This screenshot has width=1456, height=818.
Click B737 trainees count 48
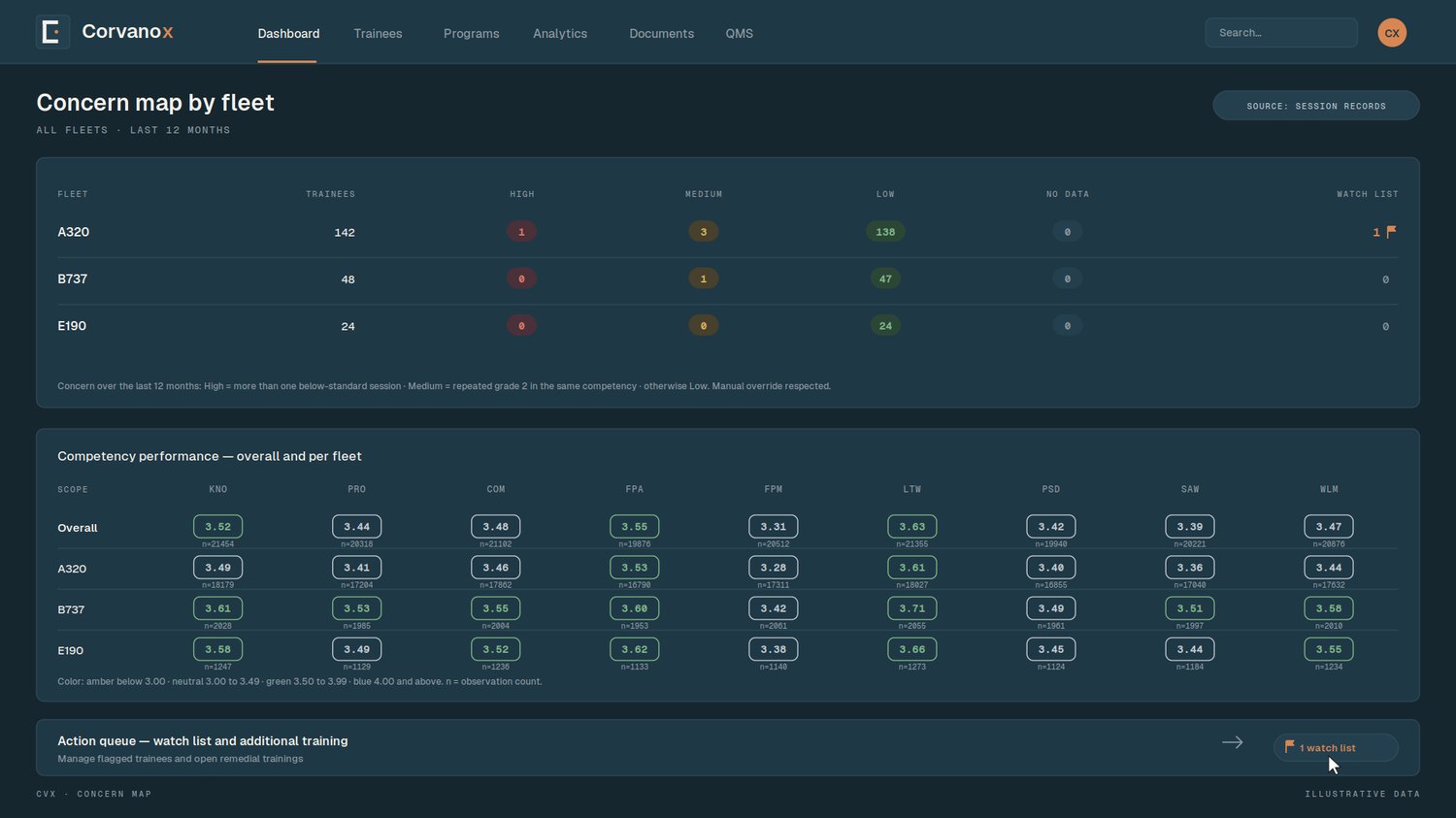tap(347, 279)
